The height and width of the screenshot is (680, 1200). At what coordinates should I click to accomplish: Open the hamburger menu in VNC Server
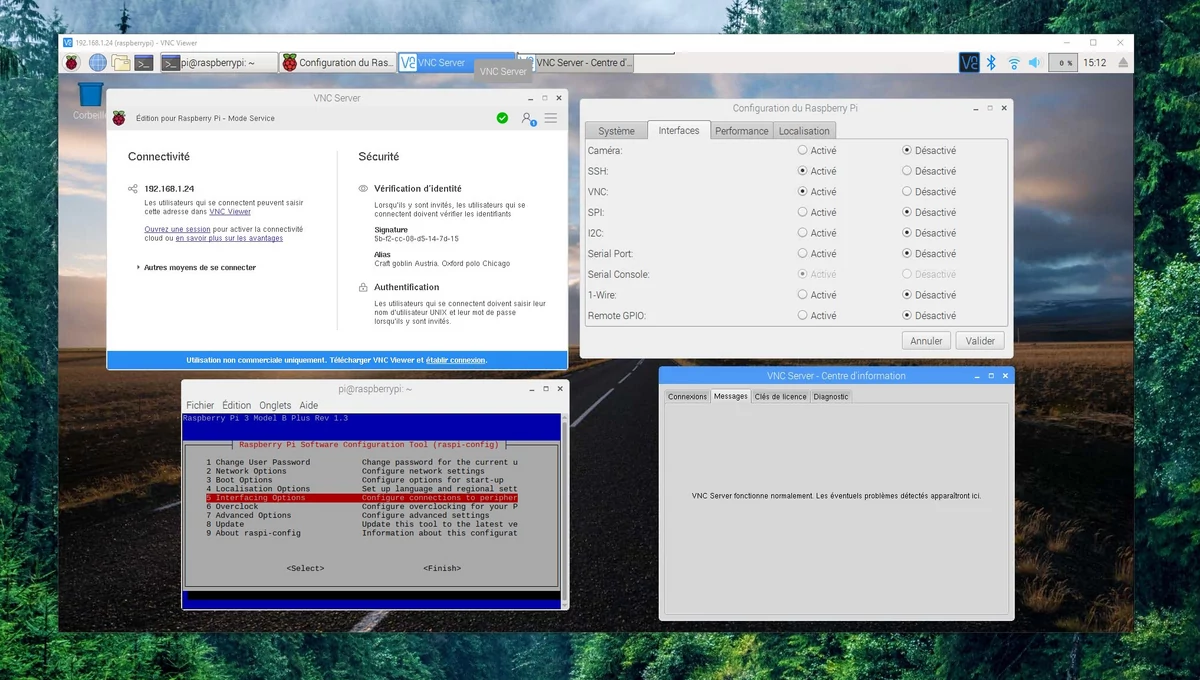(x=551, y=118)
